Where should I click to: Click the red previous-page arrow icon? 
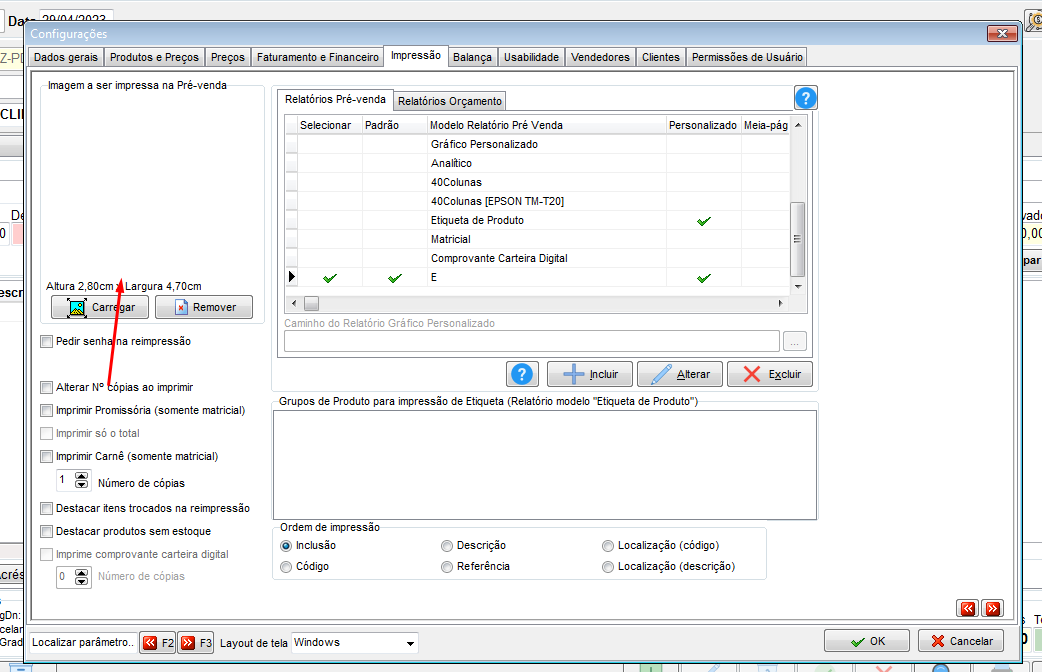coord(968,608)
